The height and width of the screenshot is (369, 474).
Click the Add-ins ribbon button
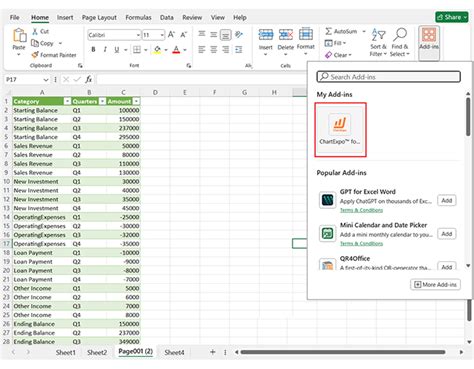click(429, 43)
